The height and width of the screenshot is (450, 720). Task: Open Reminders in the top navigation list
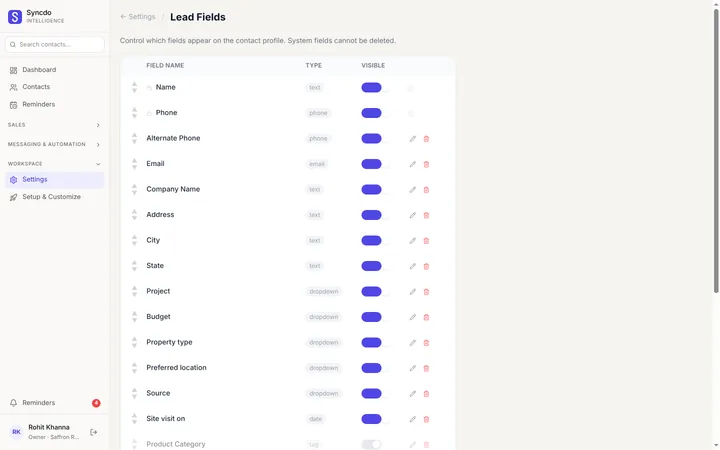pos(54,104)
